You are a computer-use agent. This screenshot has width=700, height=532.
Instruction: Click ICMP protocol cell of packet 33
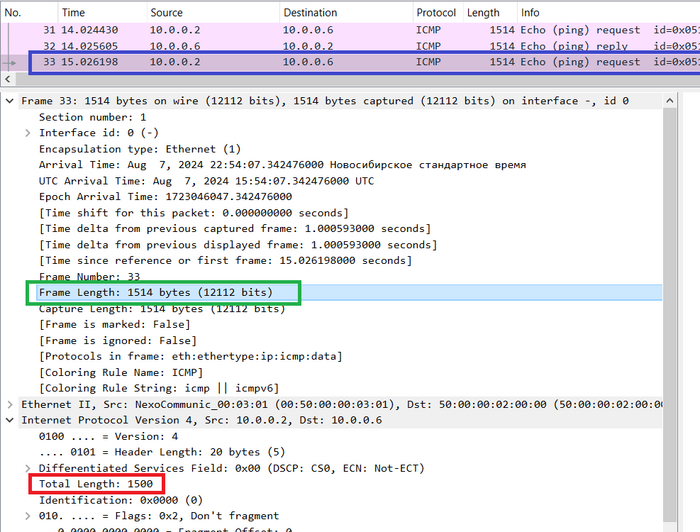pyautogui.click(x=429, y=62)
